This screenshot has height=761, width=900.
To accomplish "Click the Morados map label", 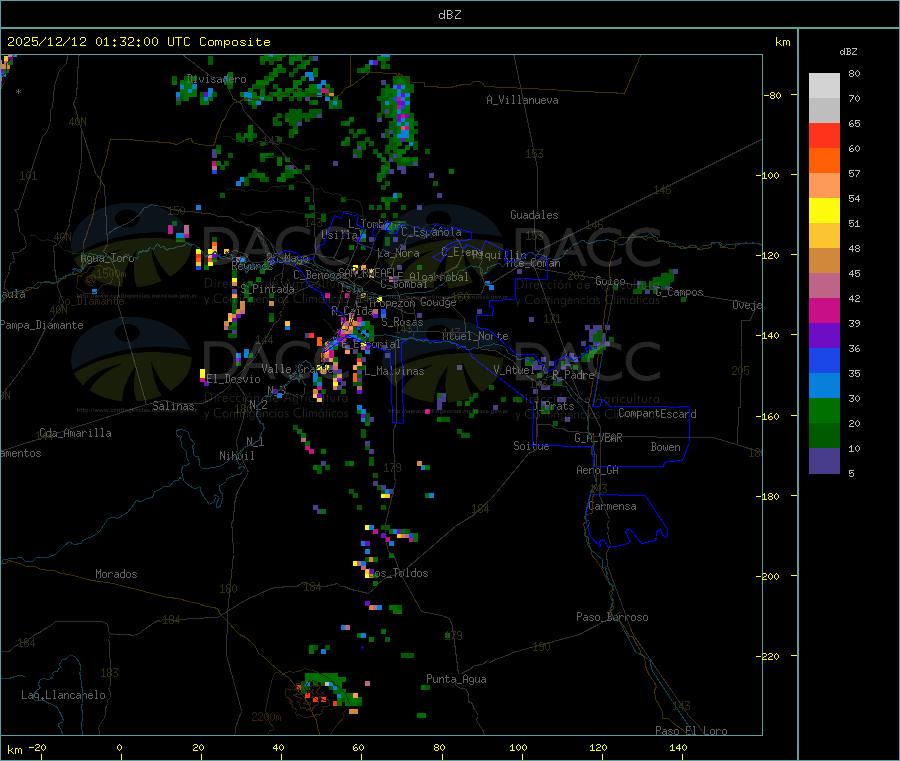I will point(116,574).
